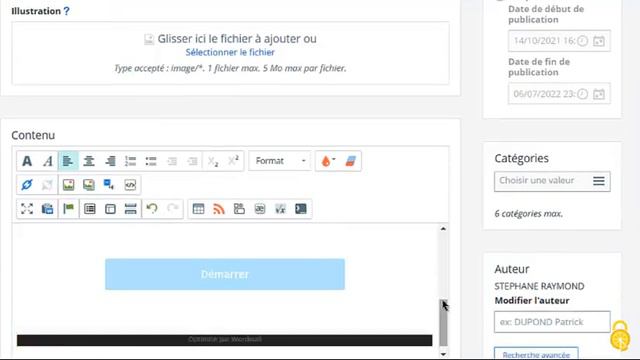Click the dark console icon

(x=301, y=209)
